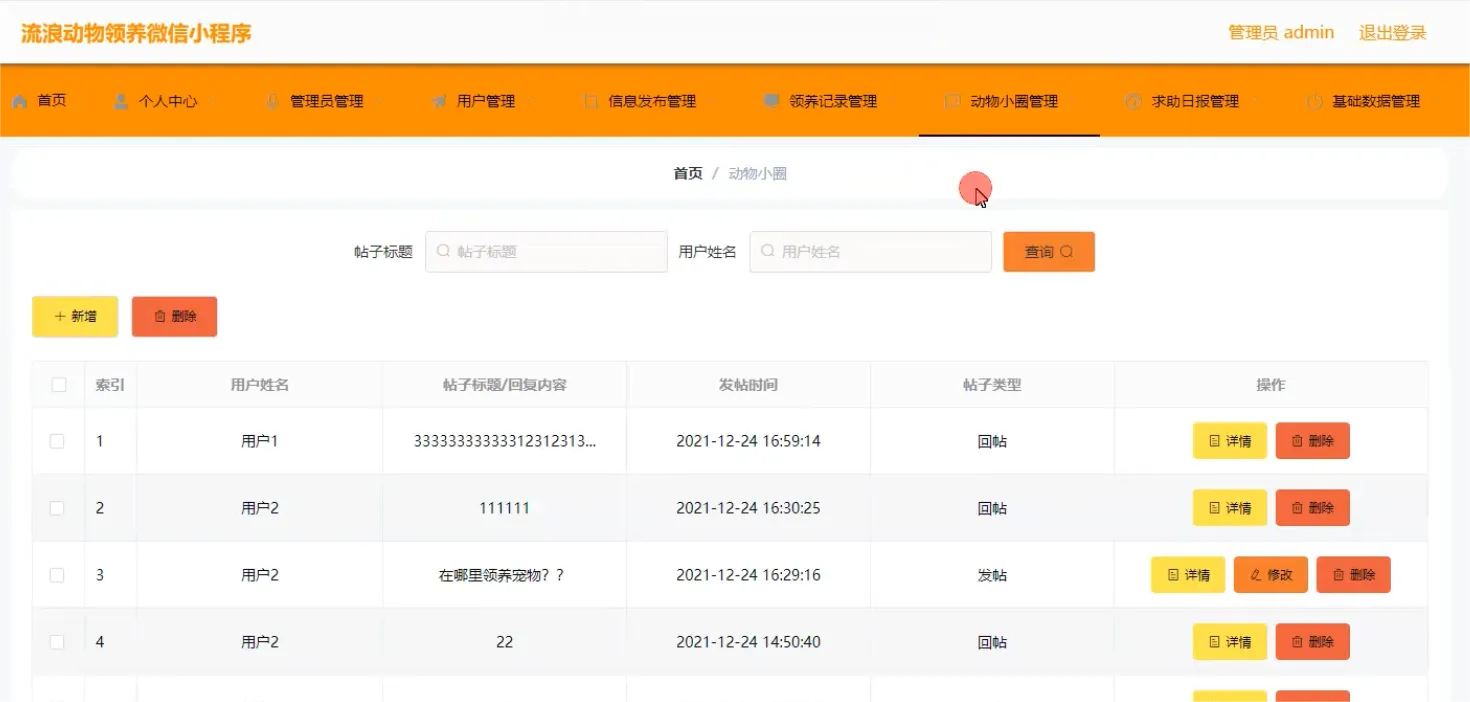Click the 帖子标题/回复内容 column header
1470x702 pixels.
pyautogui.click(x=504, y=385)
